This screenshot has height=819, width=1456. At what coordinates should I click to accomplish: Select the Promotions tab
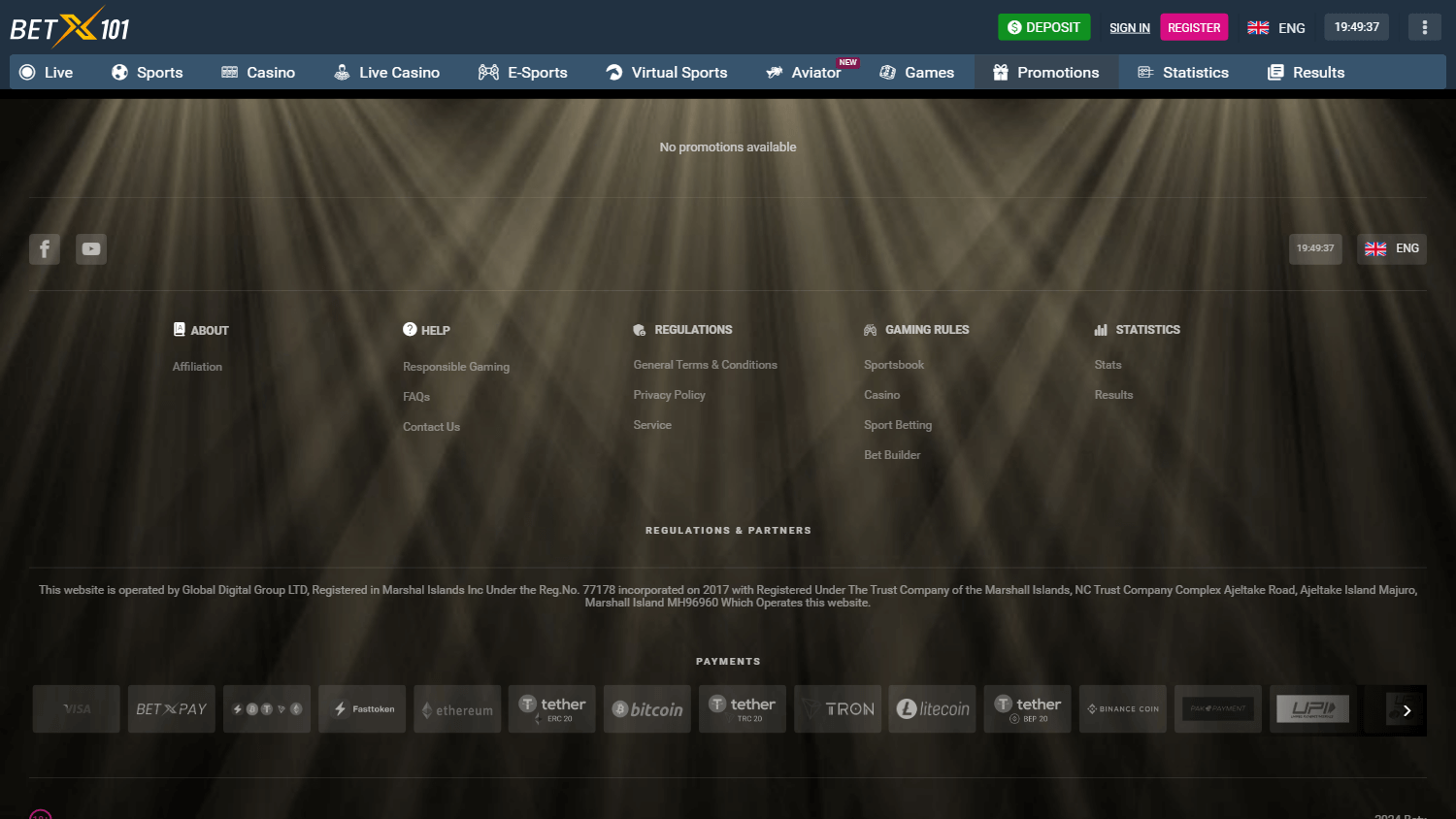1046,72
